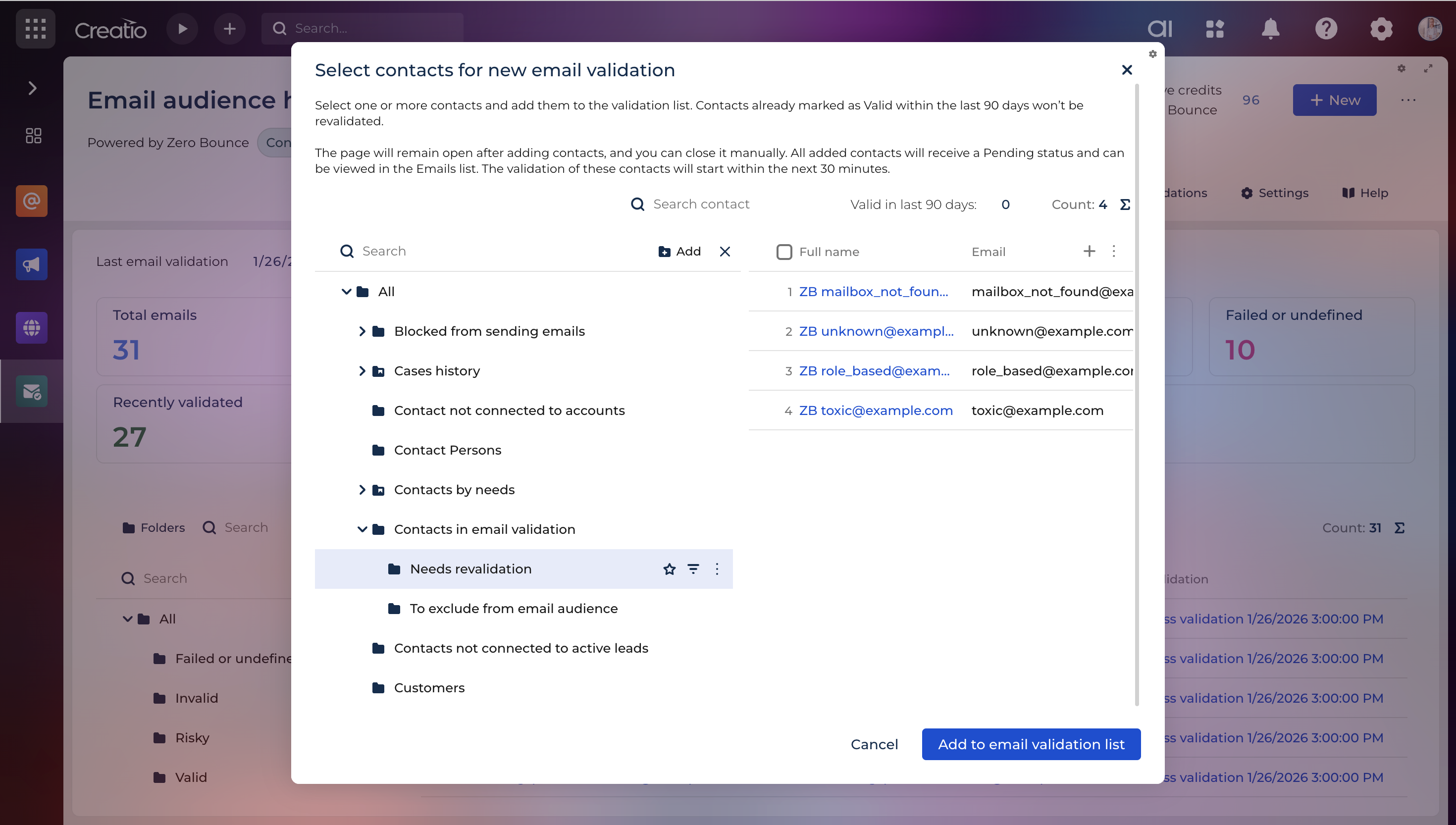
Task: Collapse Contacts in email validation folder
Action: 362,529
